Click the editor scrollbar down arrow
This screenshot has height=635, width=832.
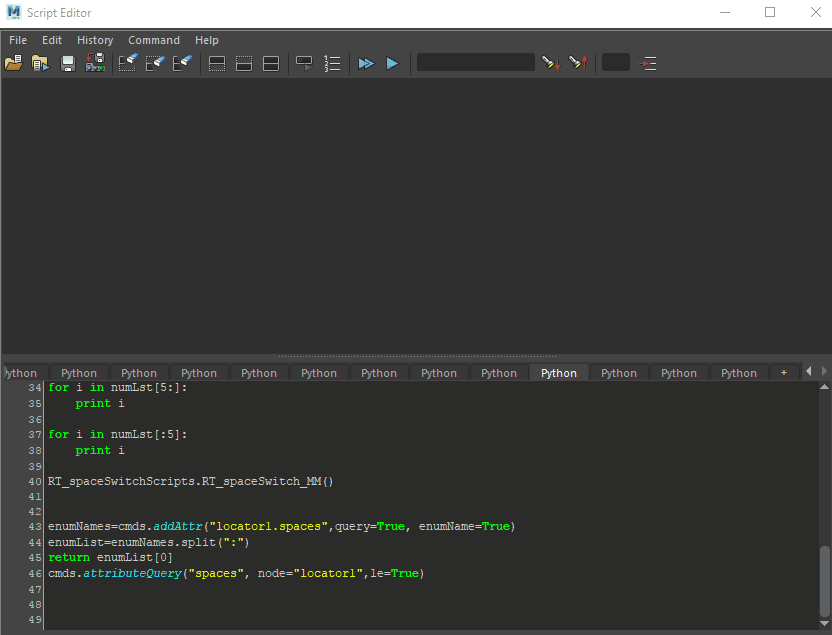824,623
